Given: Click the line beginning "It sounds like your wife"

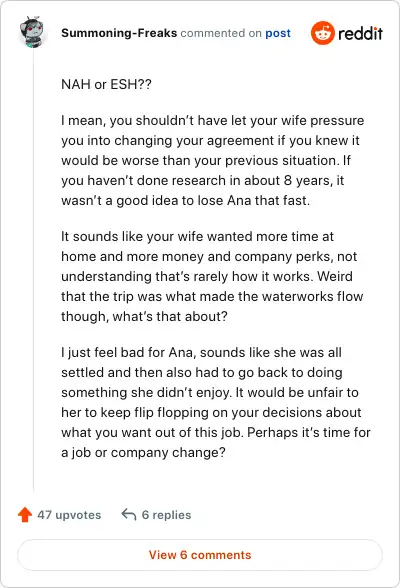Looking at the screenshot, I should [x=197, y=236].
